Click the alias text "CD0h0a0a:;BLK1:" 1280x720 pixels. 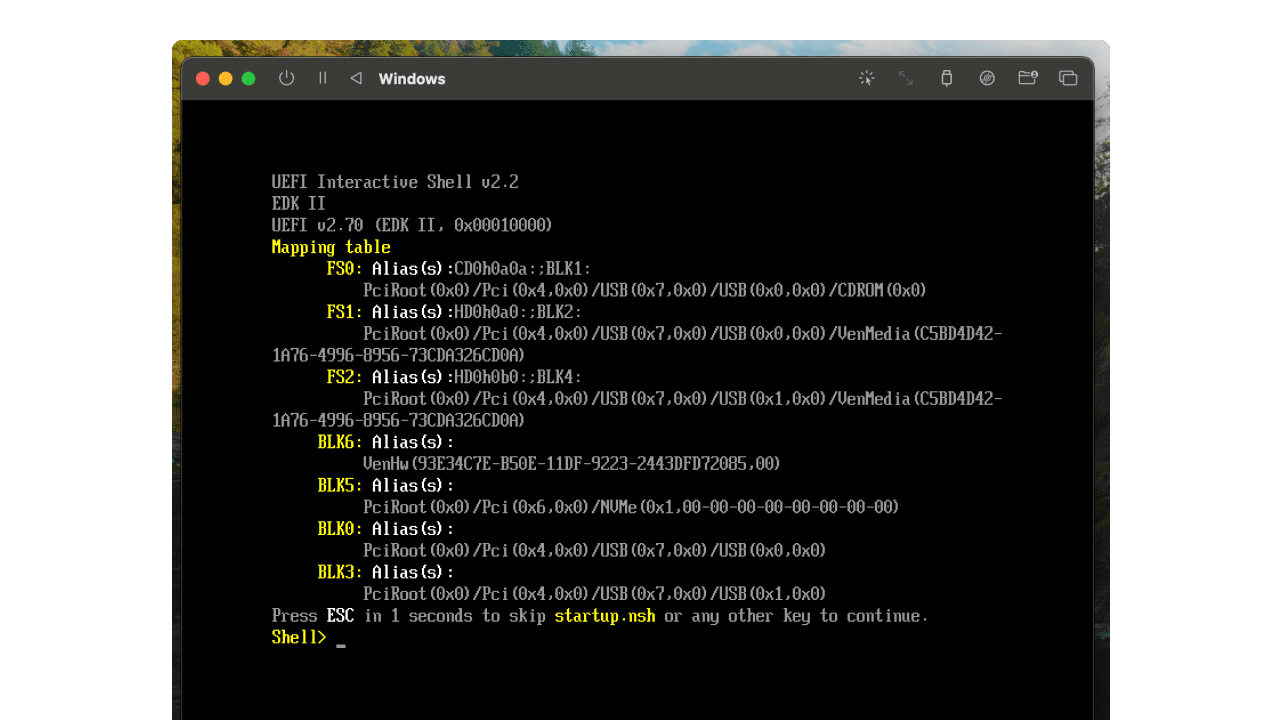click(523, 269)
